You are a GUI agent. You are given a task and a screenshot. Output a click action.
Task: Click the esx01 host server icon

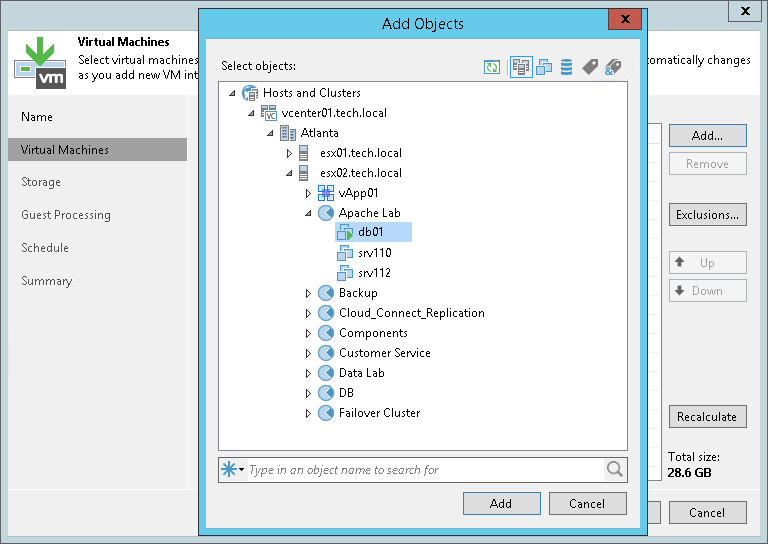[x=304, y=153]
